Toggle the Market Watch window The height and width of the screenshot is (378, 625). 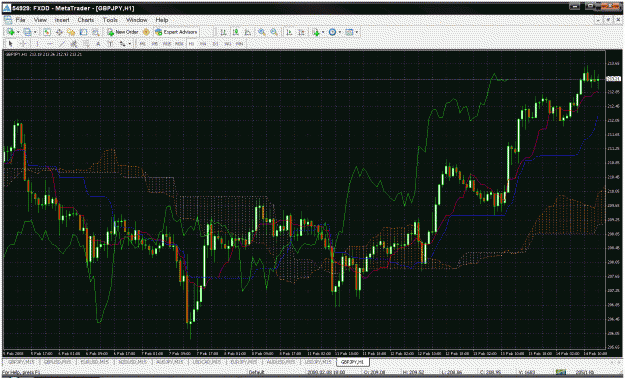pyautogui.click(x=47, y=32)
